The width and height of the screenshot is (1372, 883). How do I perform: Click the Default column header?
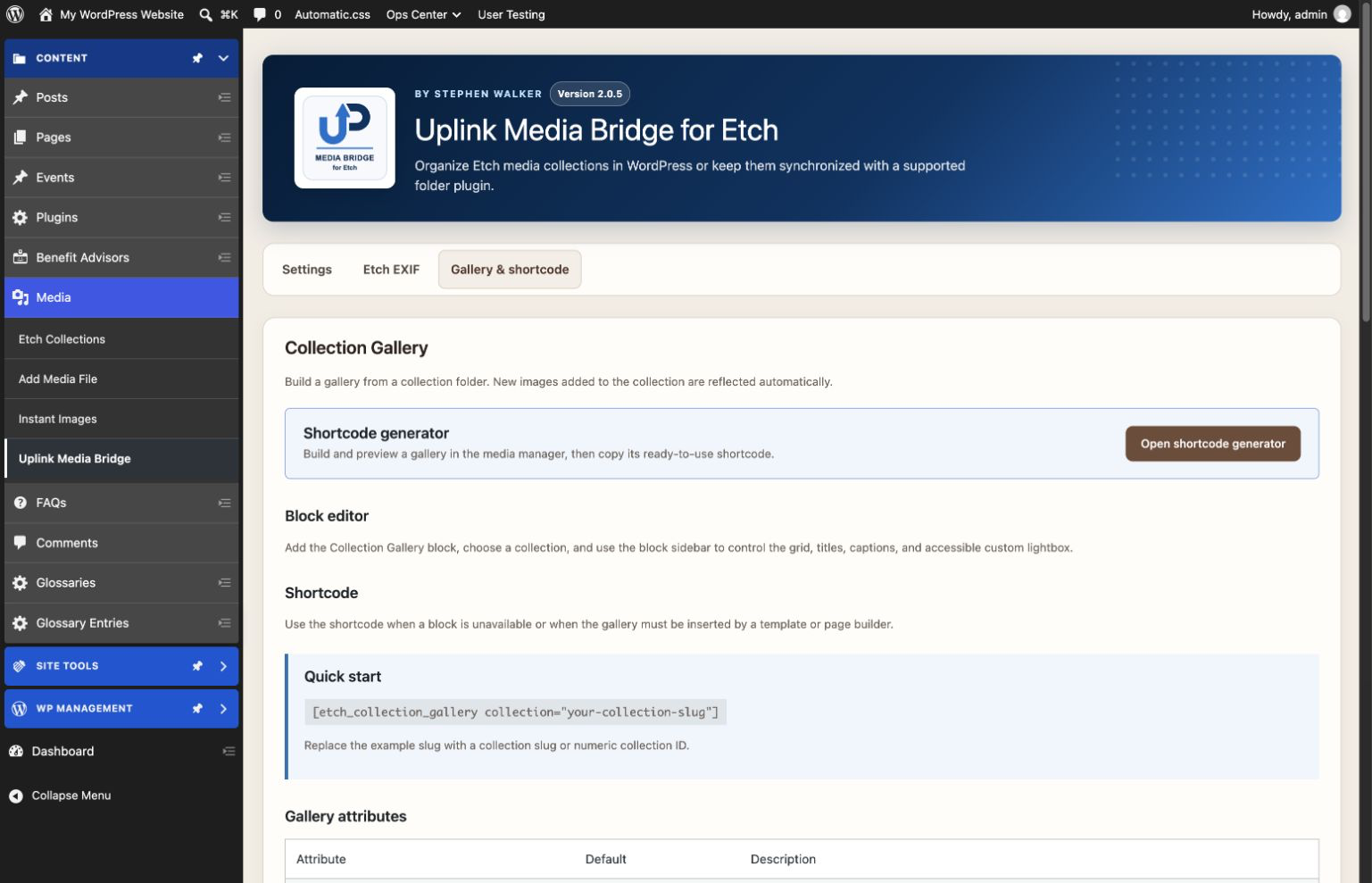point(605,859)
